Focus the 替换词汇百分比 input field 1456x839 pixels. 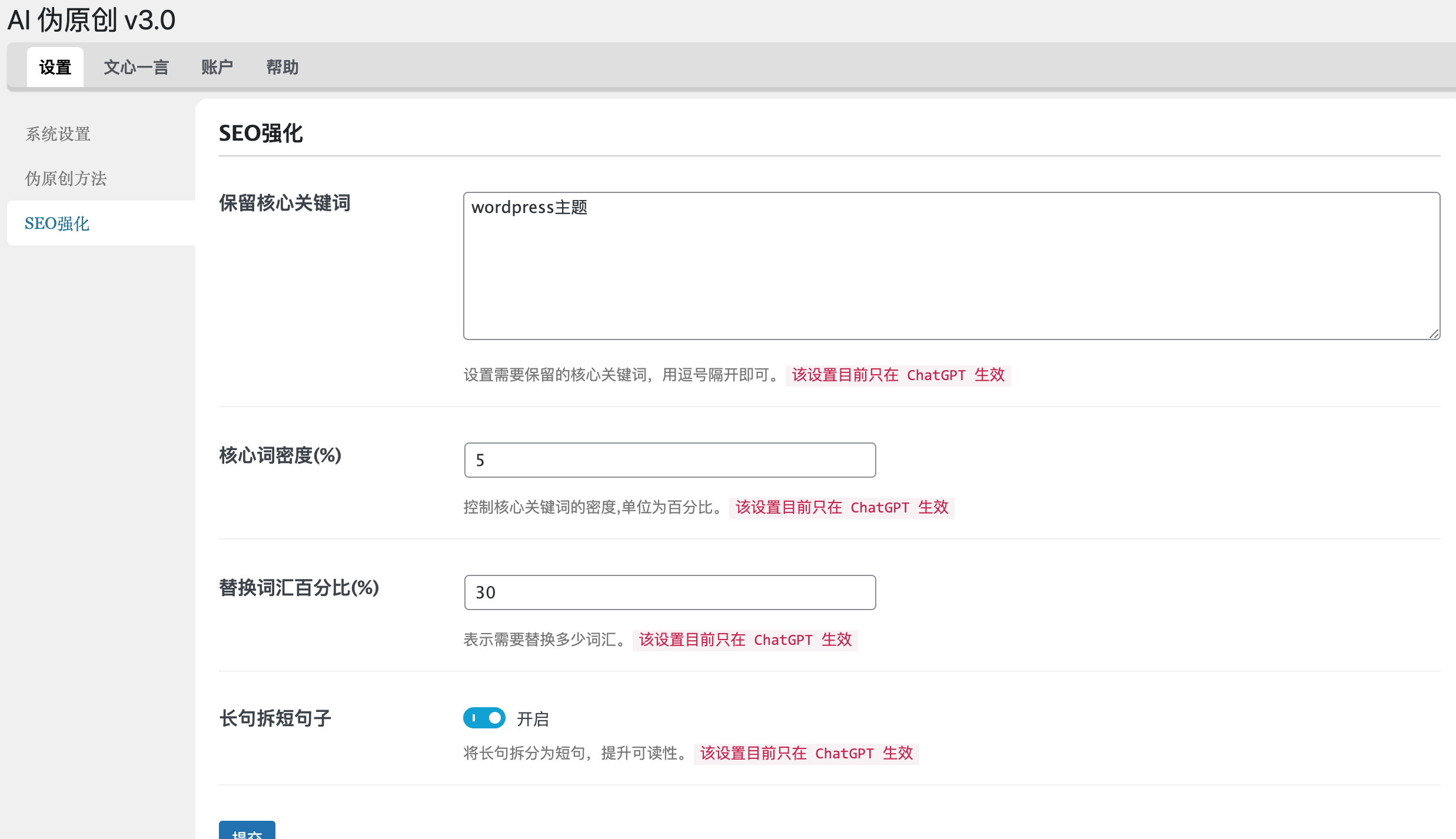(x=670, y=592)
